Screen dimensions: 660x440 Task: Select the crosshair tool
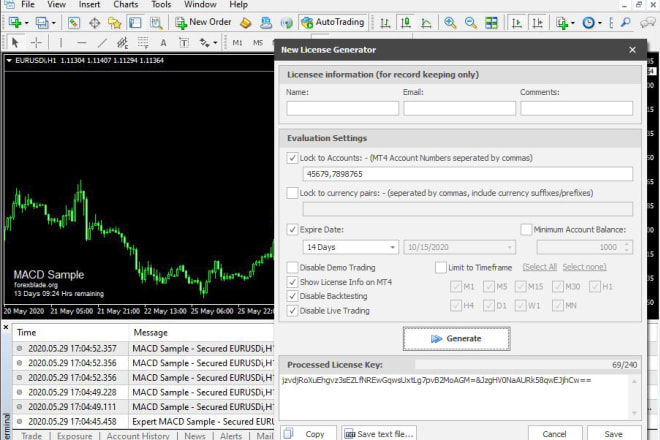pos(36,43)
